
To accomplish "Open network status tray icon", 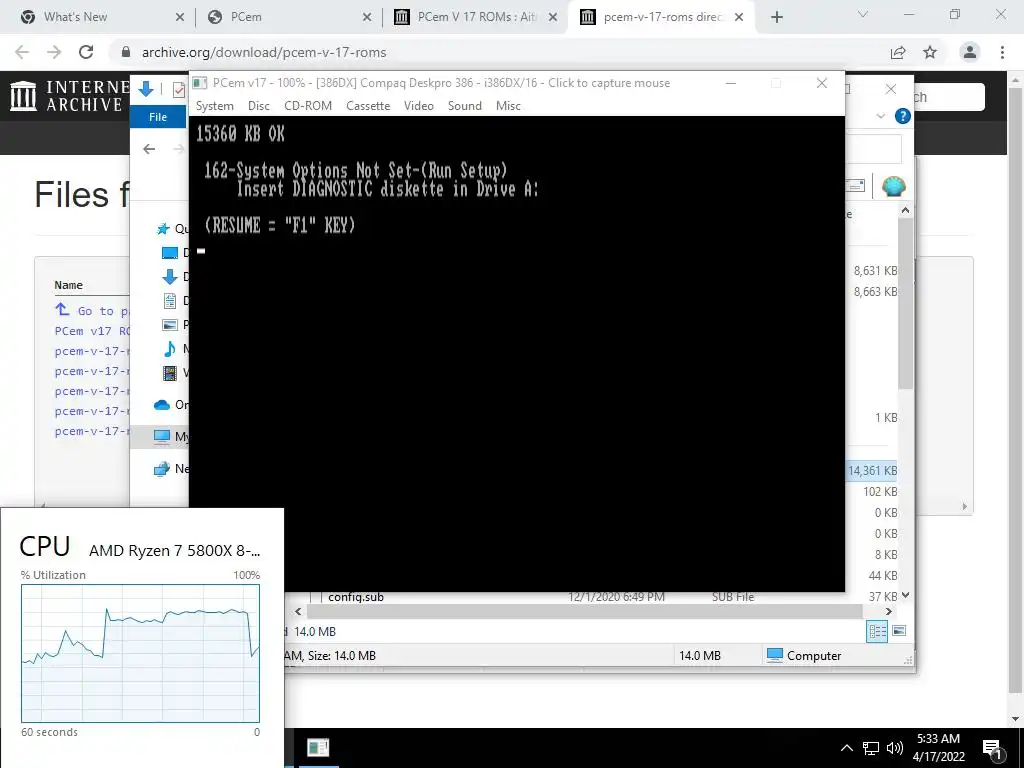I will click(x=871, y=748).
